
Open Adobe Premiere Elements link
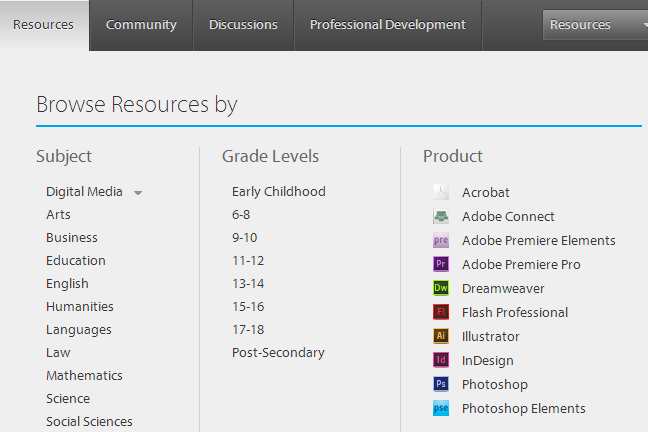click(539, 241)
